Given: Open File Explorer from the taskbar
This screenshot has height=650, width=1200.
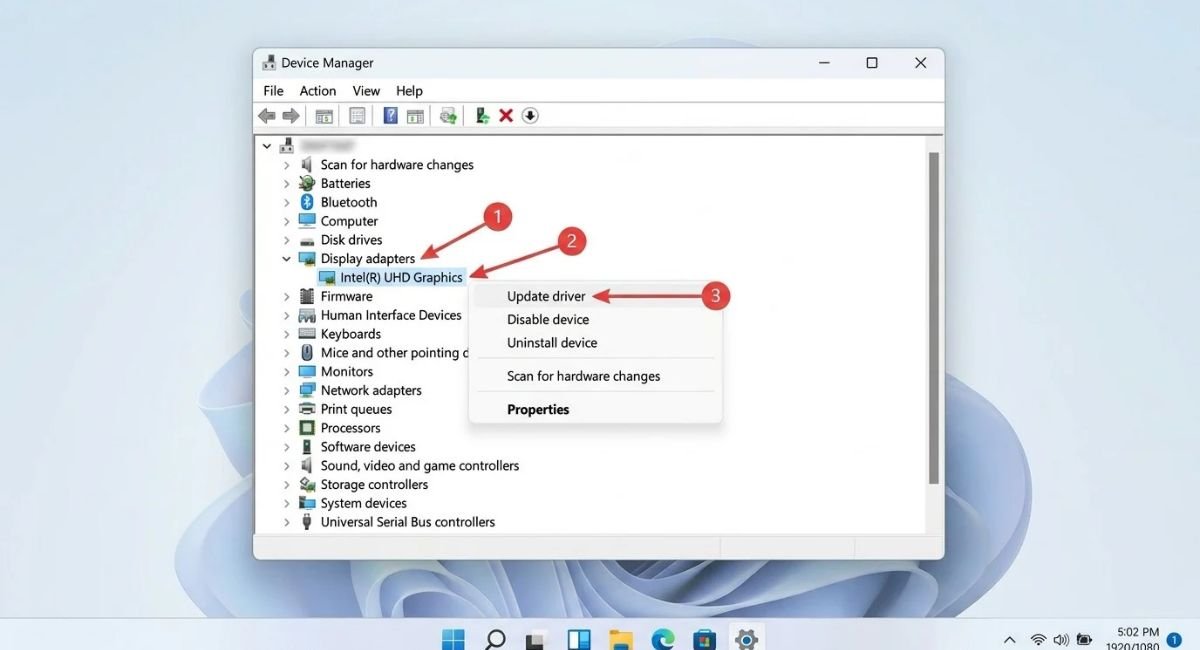Looking at the screenshot, I should pos(621,638).
